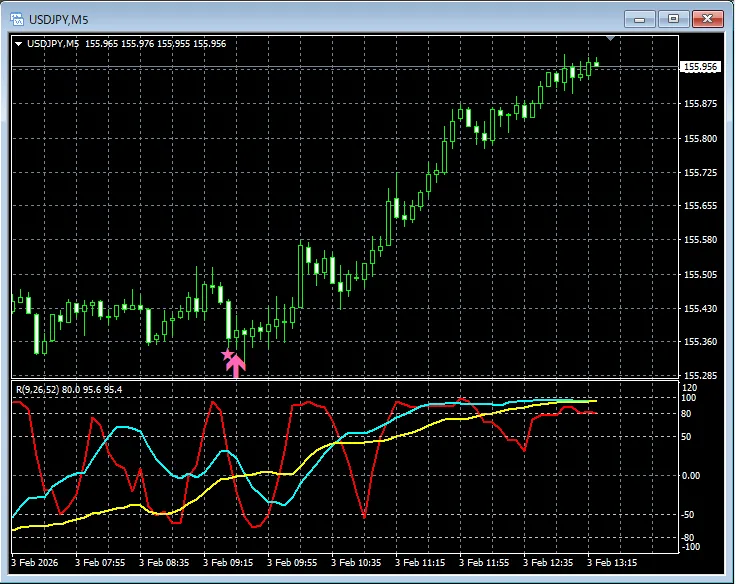Click the current price tag 155.956
The width and height of the screenshot is (736, 584).
tap(700, 67)
